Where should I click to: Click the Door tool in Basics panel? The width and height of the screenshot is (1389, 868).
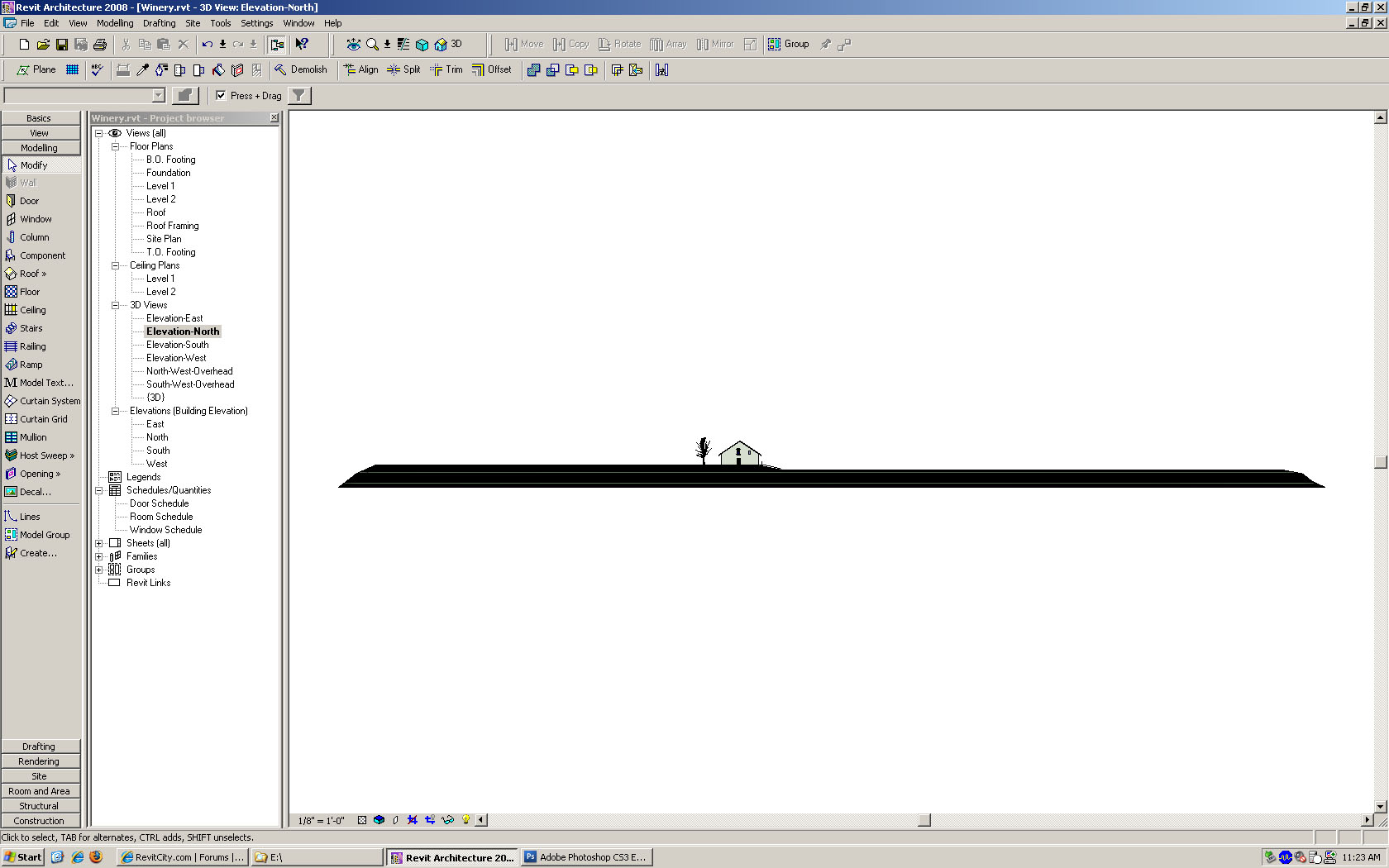(x=29, y=201)
